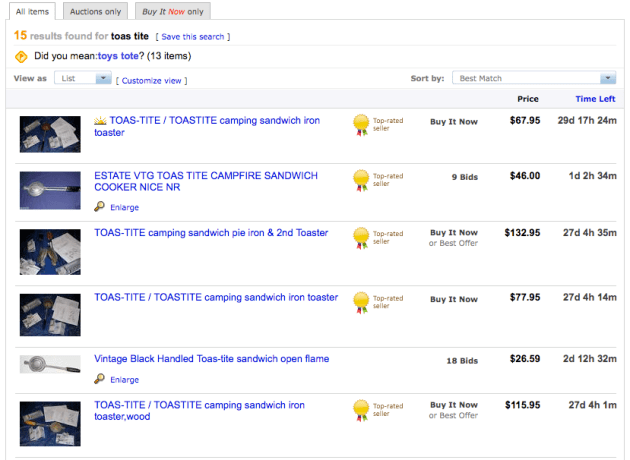Select the Buy It Now only tab
The height and width of the screenshot is (460, 630).
(173, 11)
